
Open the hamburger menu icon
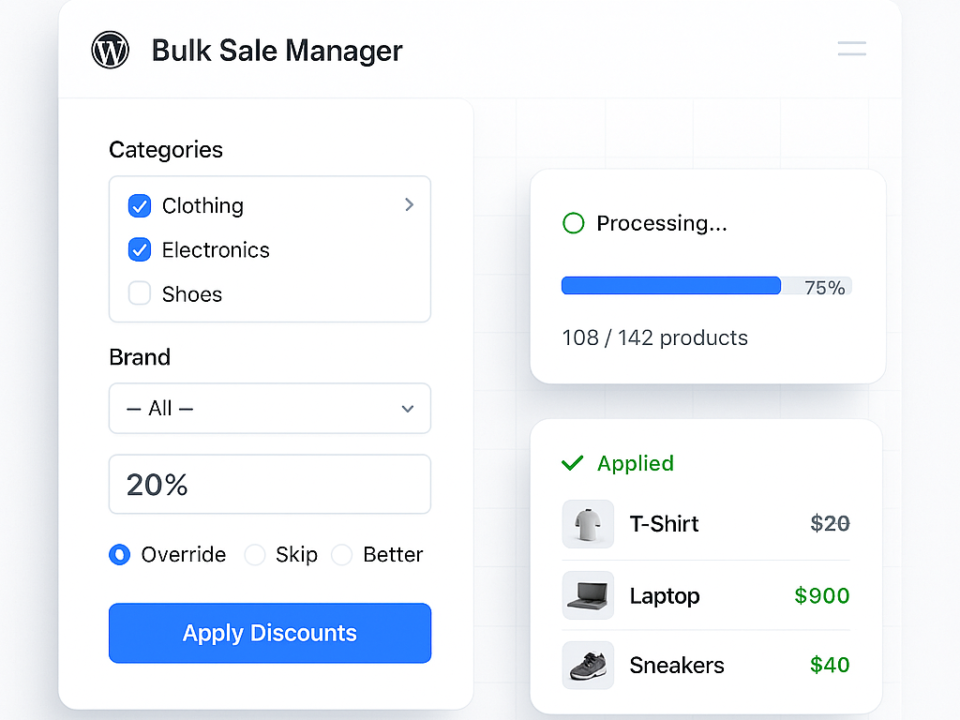tap(851, 48)
